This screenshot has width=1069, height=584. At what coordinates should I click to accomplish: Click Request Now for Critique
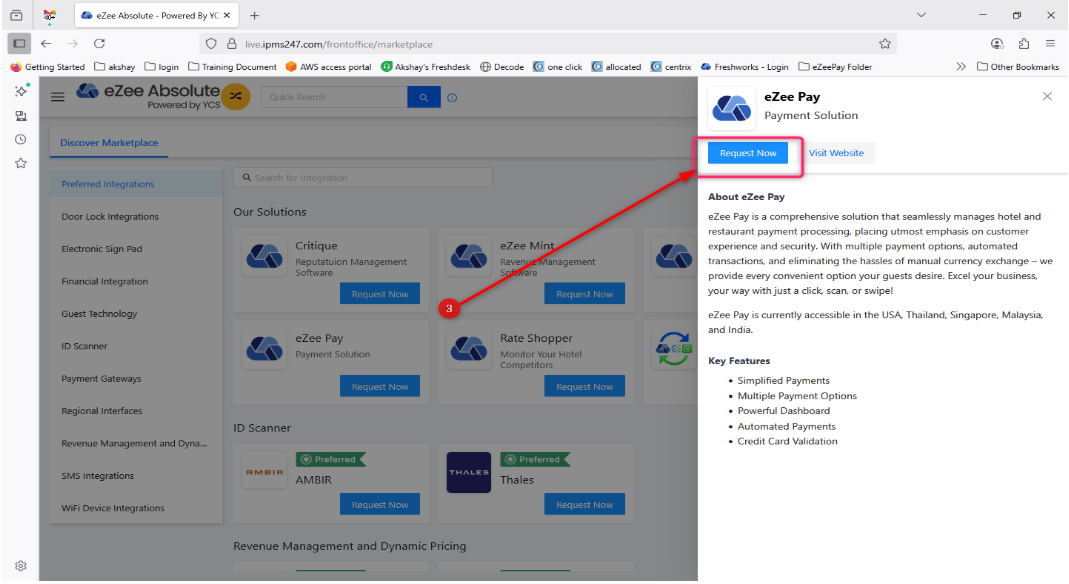pyautogui.click(x=380, y=294)
